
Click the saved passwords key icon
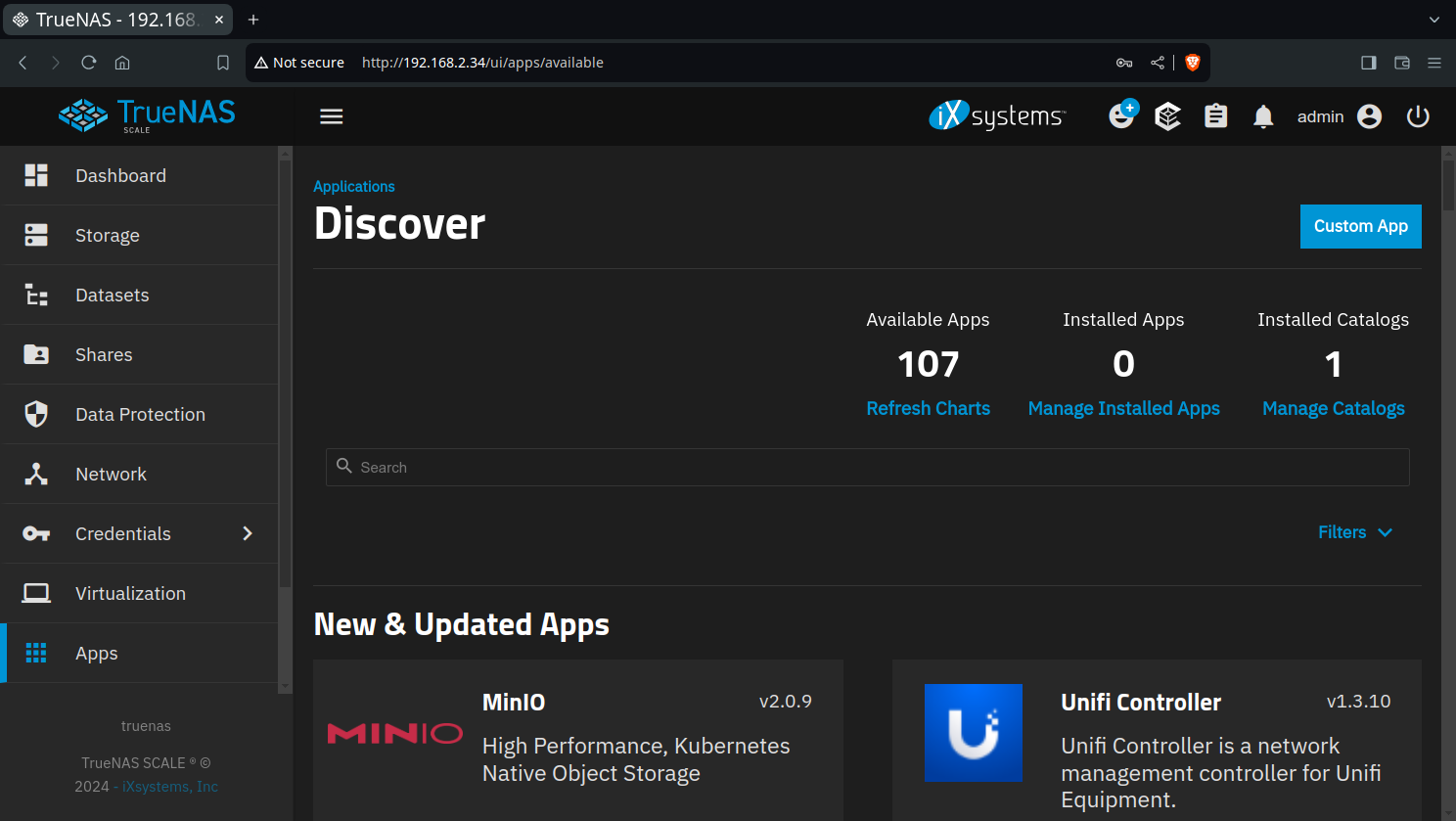pyautogui.click(x=1124, y=63)
